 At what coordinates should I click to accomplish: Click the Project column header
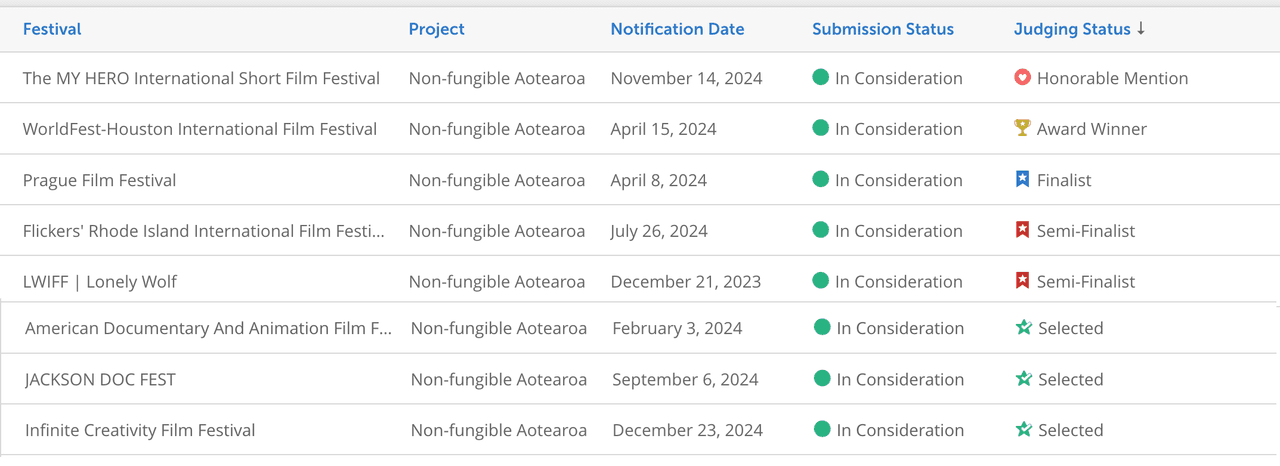(x=436, y=29)
